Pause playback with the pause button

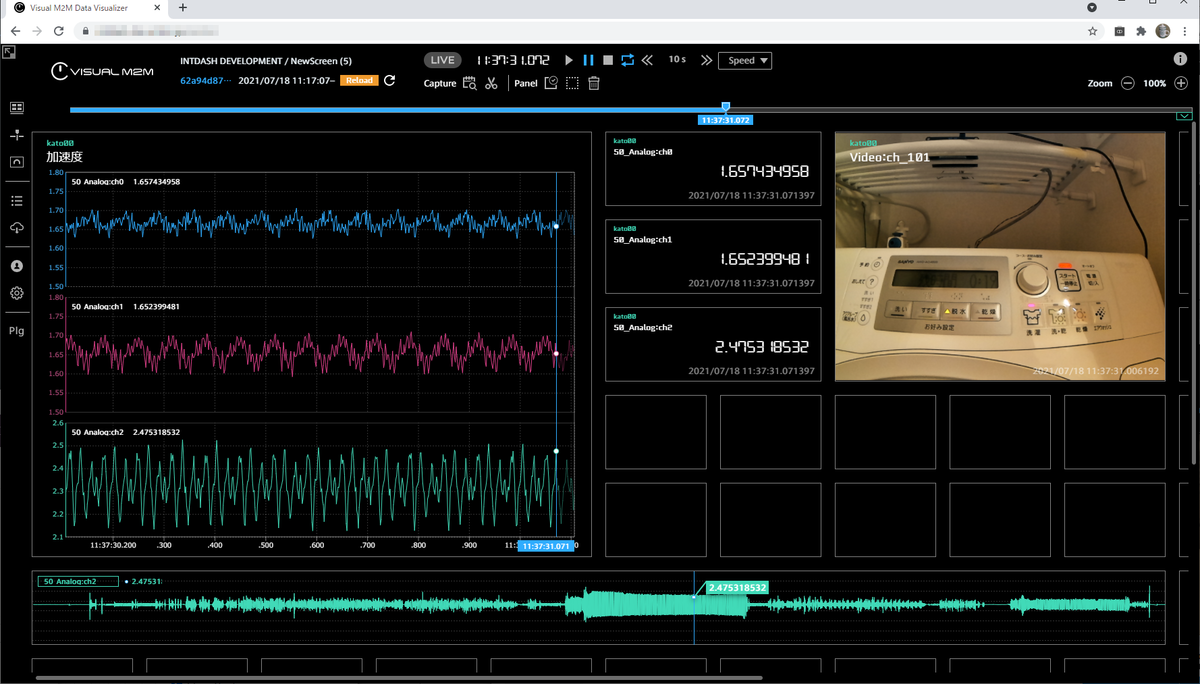point(588,61)
